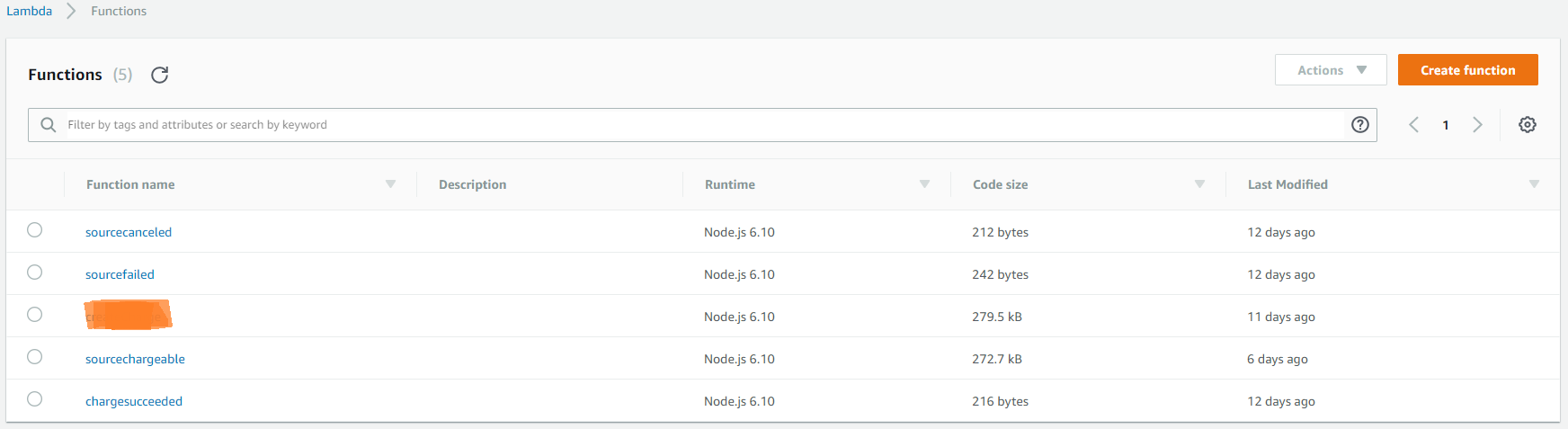Select the sourcefailed radio button

[35, 273]
